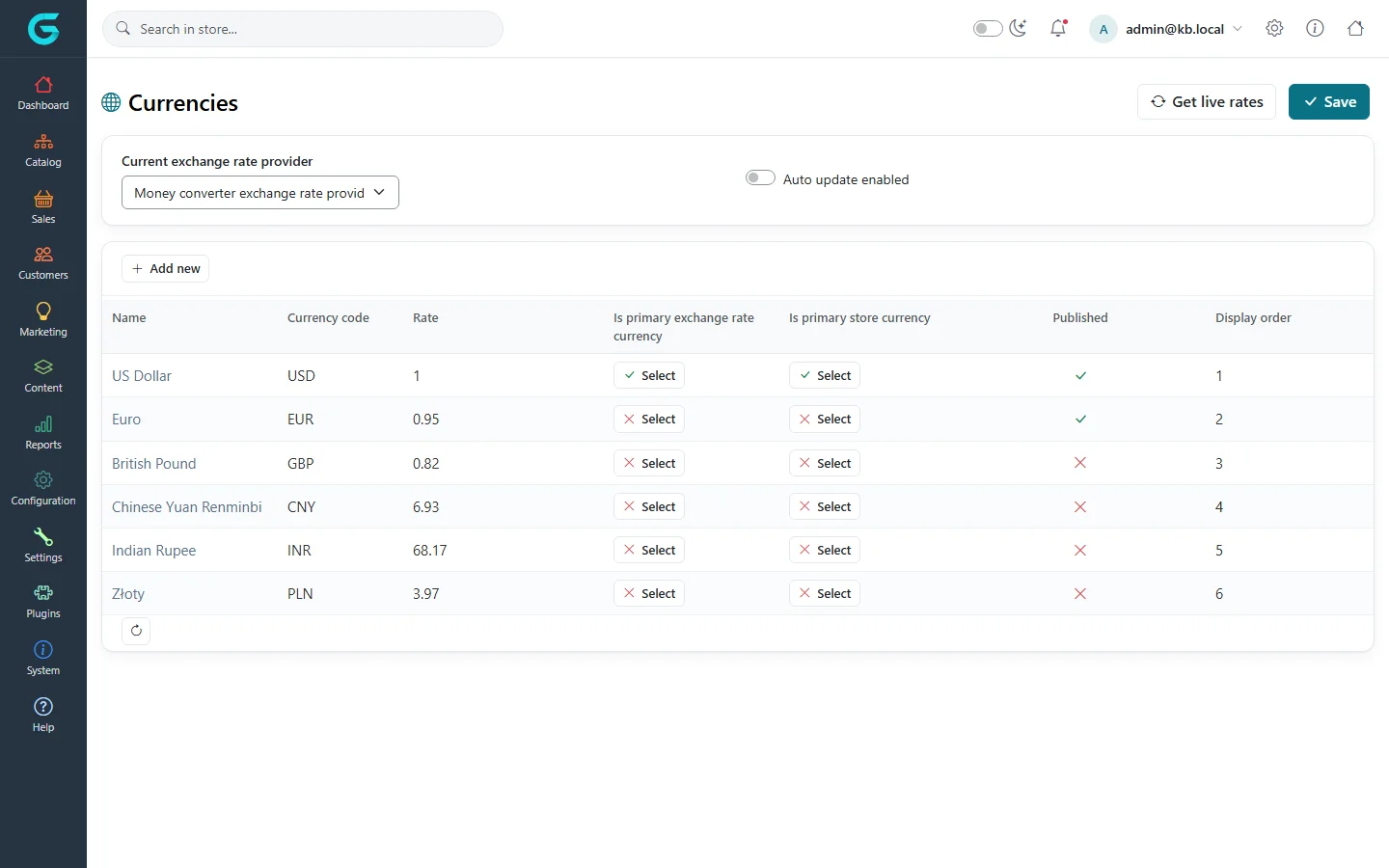Click the Published X mark for British Pound
Image resolution: width=1389 pixels, height=868 pixels.
click(x=1080, y=463)
